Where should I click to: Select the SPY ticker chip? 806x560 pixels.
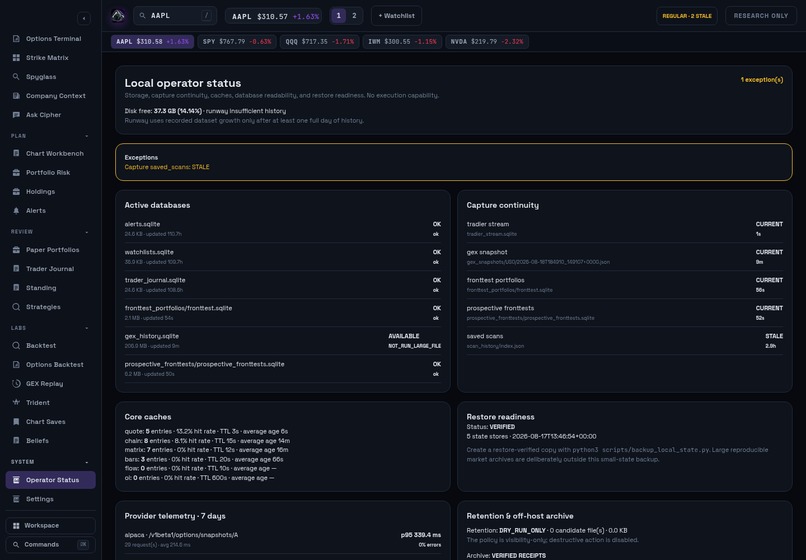coord(237,42)
